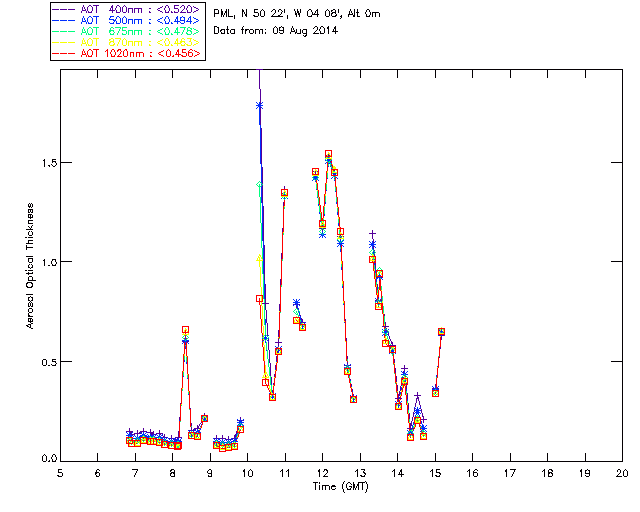640x512 pixels.
Task: Click the x-axis tick label 14
Action: tap(398, 473)
